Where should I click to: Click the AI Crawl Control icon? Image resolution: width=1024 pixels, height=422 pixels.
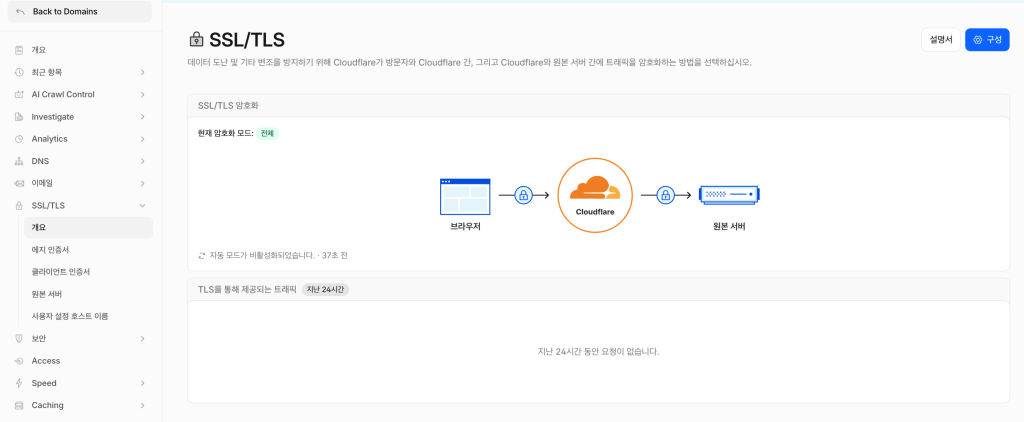19,94
